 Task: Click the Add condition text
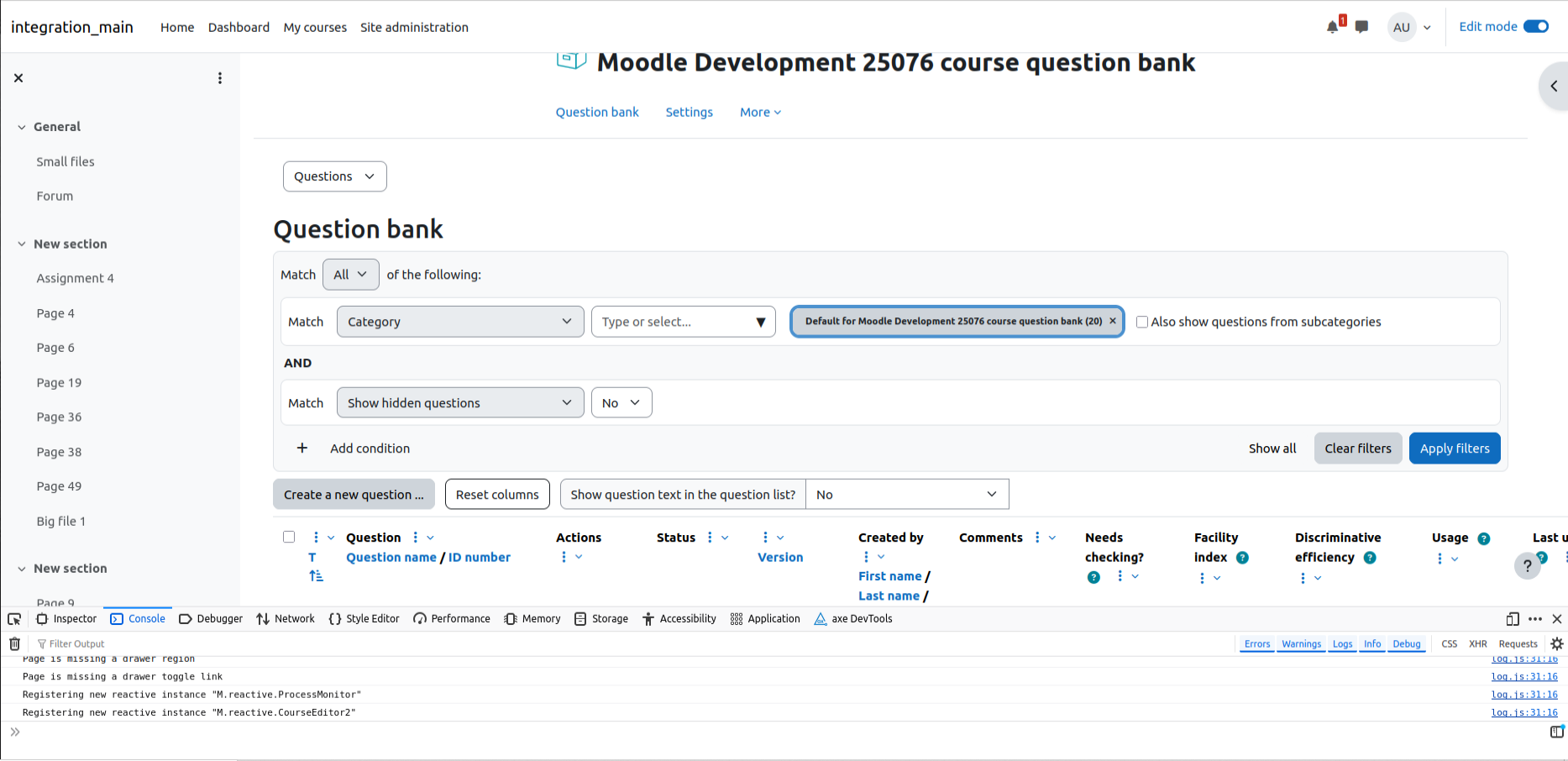tap(370, 449)
